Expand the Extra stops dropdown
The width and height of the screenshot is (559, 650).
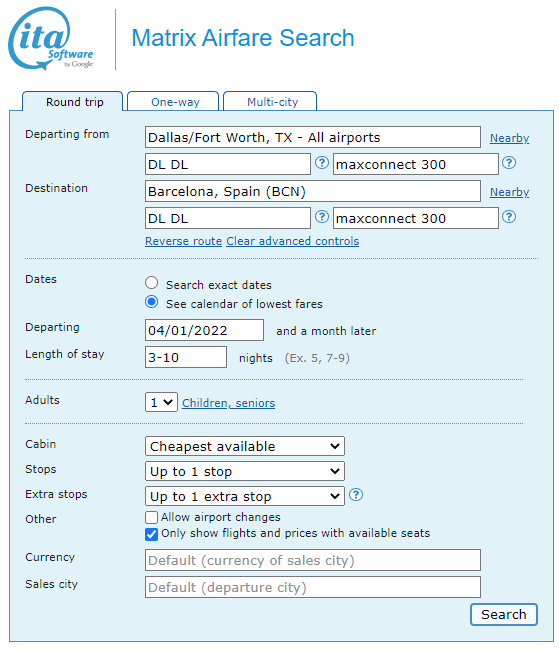pos(245,496)
